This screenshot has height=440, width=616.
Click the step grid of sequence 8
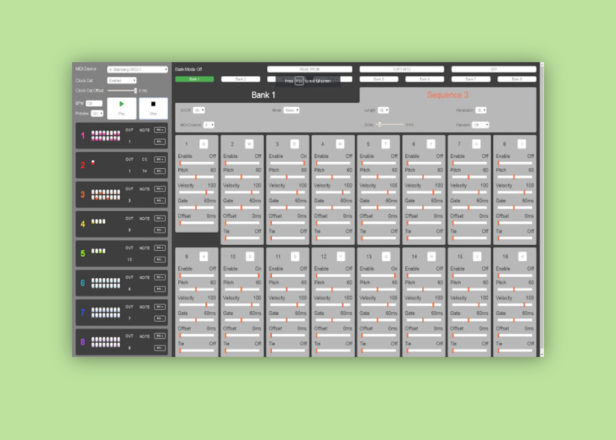(106, 342)
